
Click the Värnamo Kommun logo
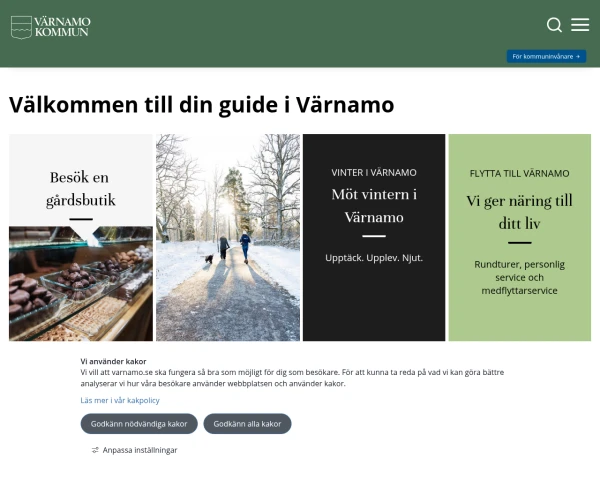[51, 27]
